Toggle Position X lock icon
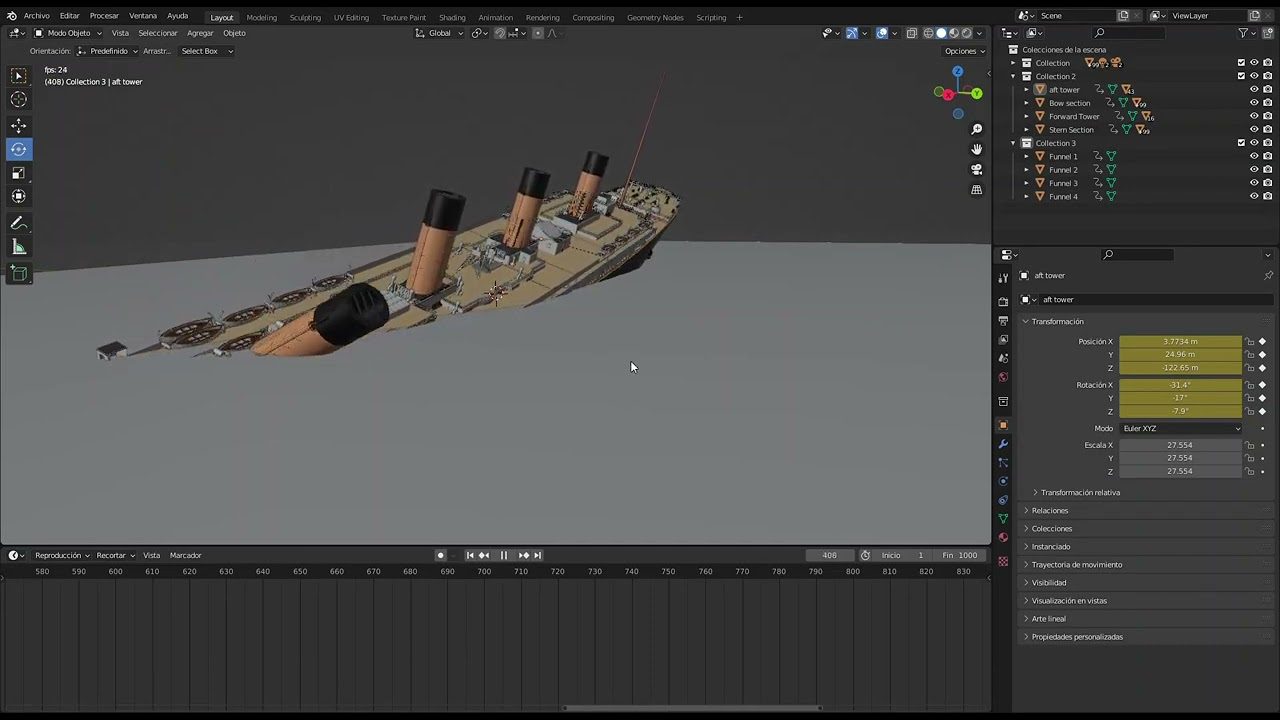1280x720 pixels. 1249,342
